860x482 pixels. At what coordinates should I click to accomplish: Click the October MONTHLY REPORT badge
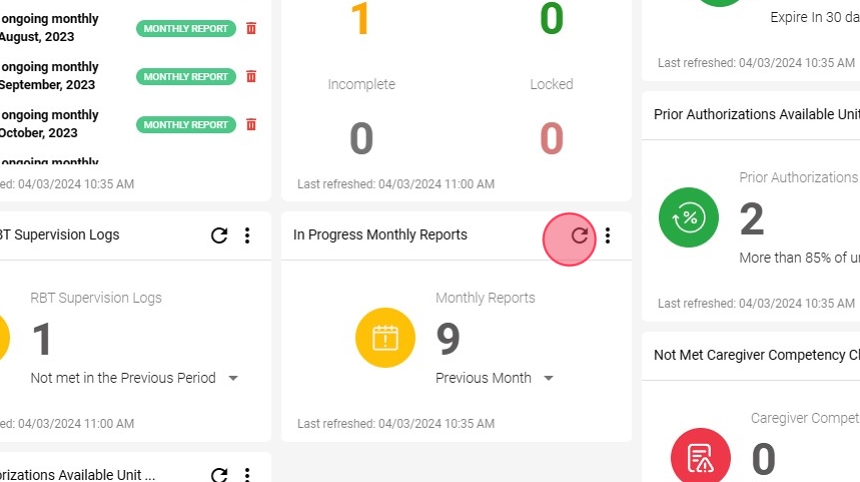point(186,125)
